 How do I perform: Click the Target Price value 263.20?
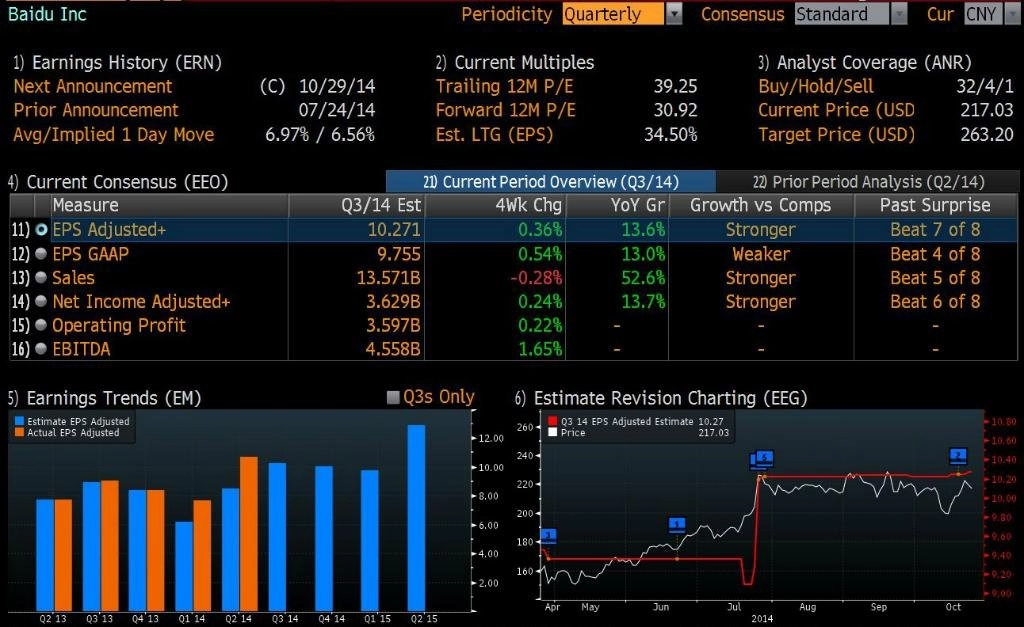click(x=987, y=135)
